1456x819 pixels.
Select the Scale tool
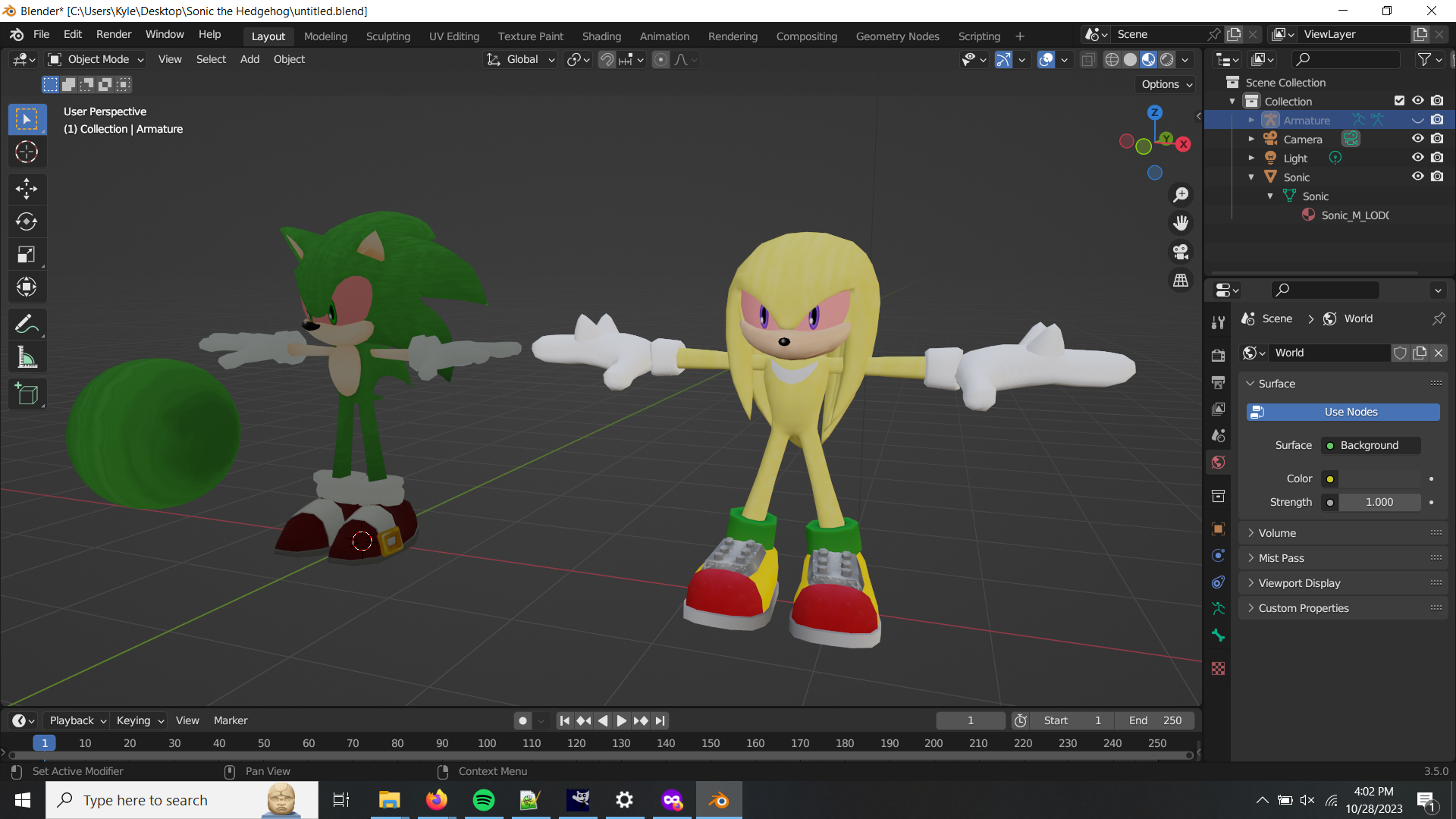pos(27,255)
